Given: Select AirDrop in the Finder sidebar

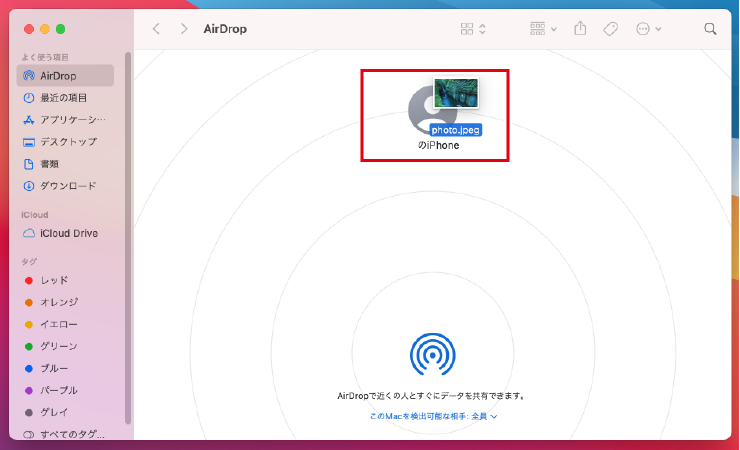Looking at the screenshot, I should [65, 75].
